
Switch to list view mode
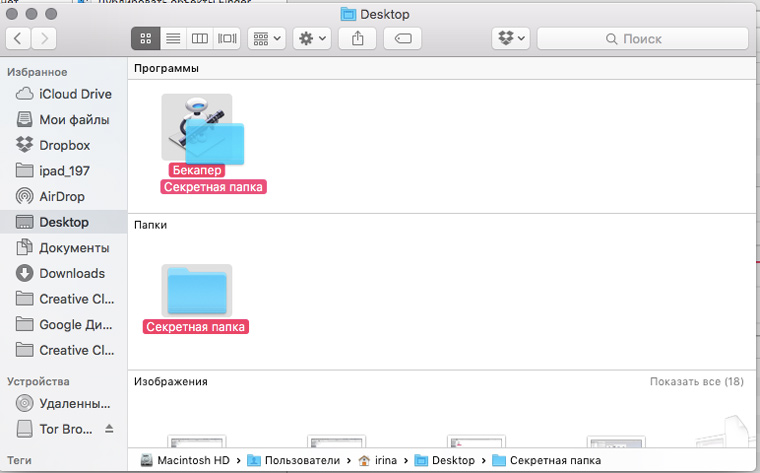[173, 38]
